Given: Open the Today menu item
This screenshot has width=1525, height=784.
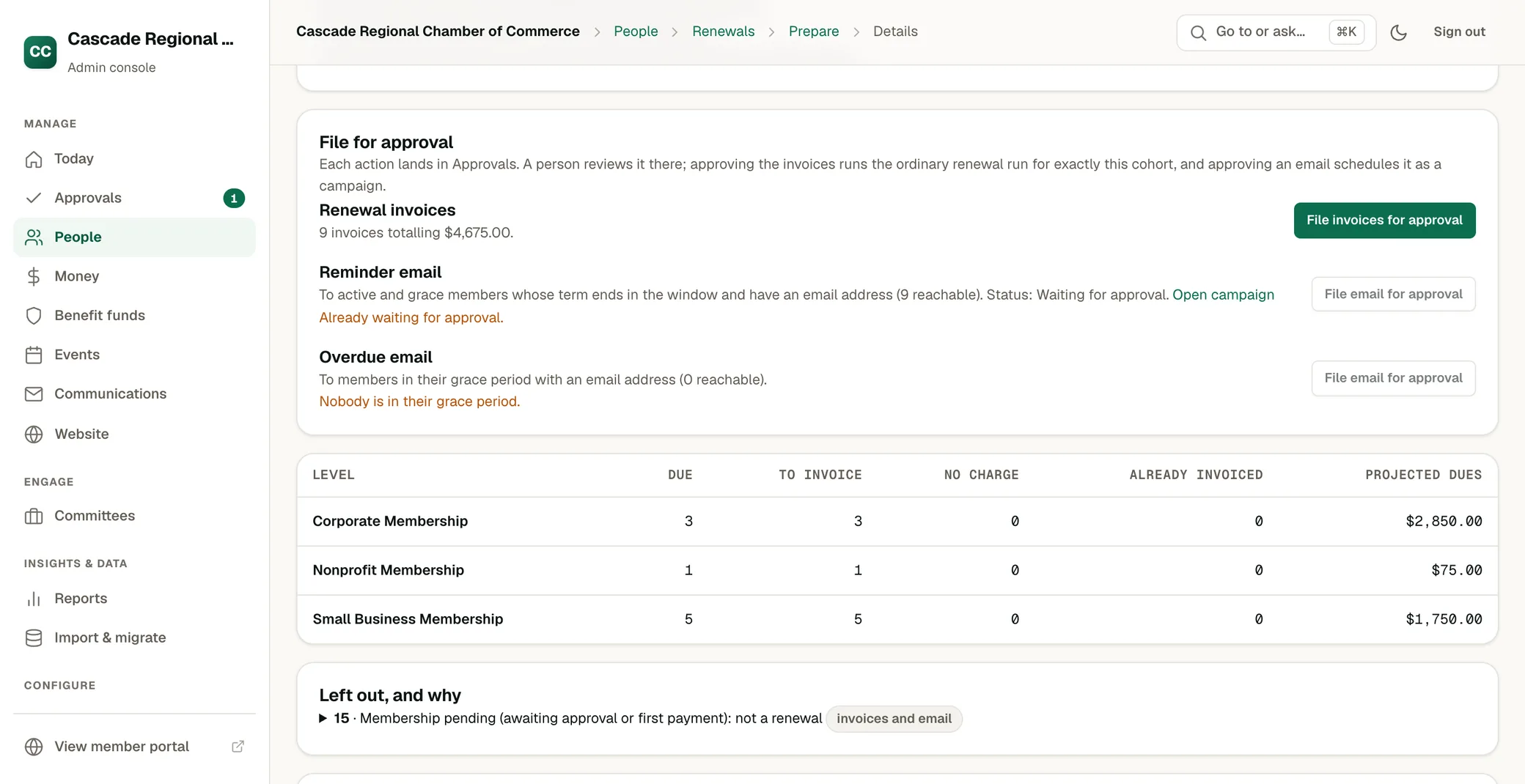Looking at the screenshot, I should [134, 159].
